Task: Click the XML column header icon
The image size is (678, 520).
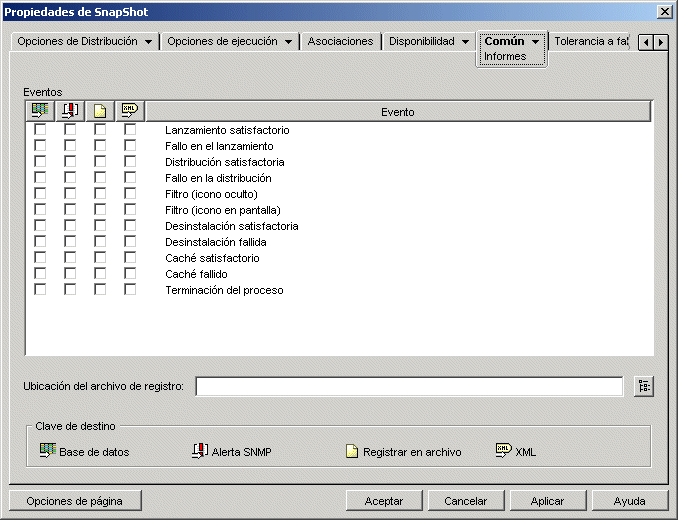Action: pyautogui.click(x=130, y=112)
